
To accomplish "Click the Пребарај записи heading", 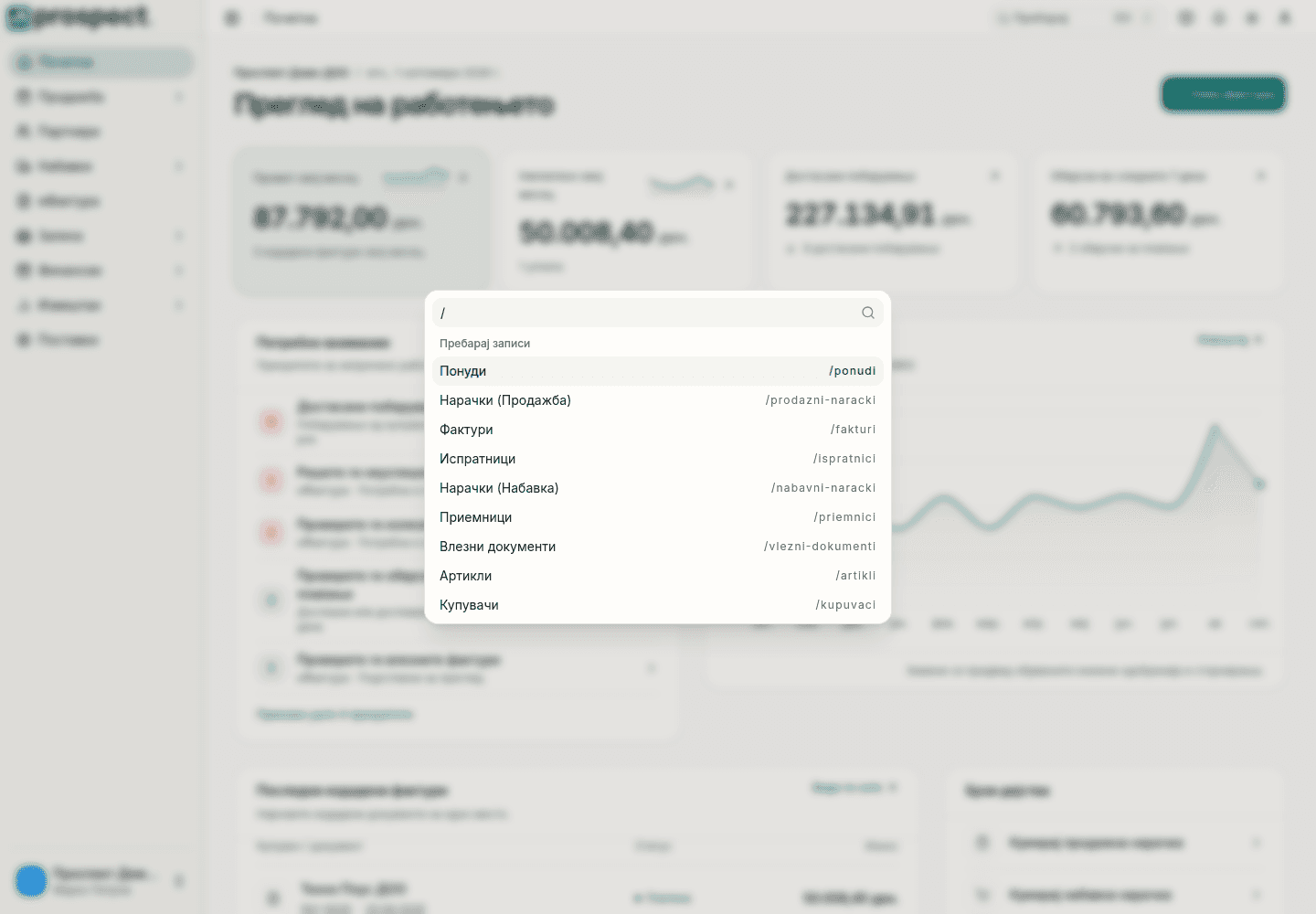I will [x=484, y=344].
